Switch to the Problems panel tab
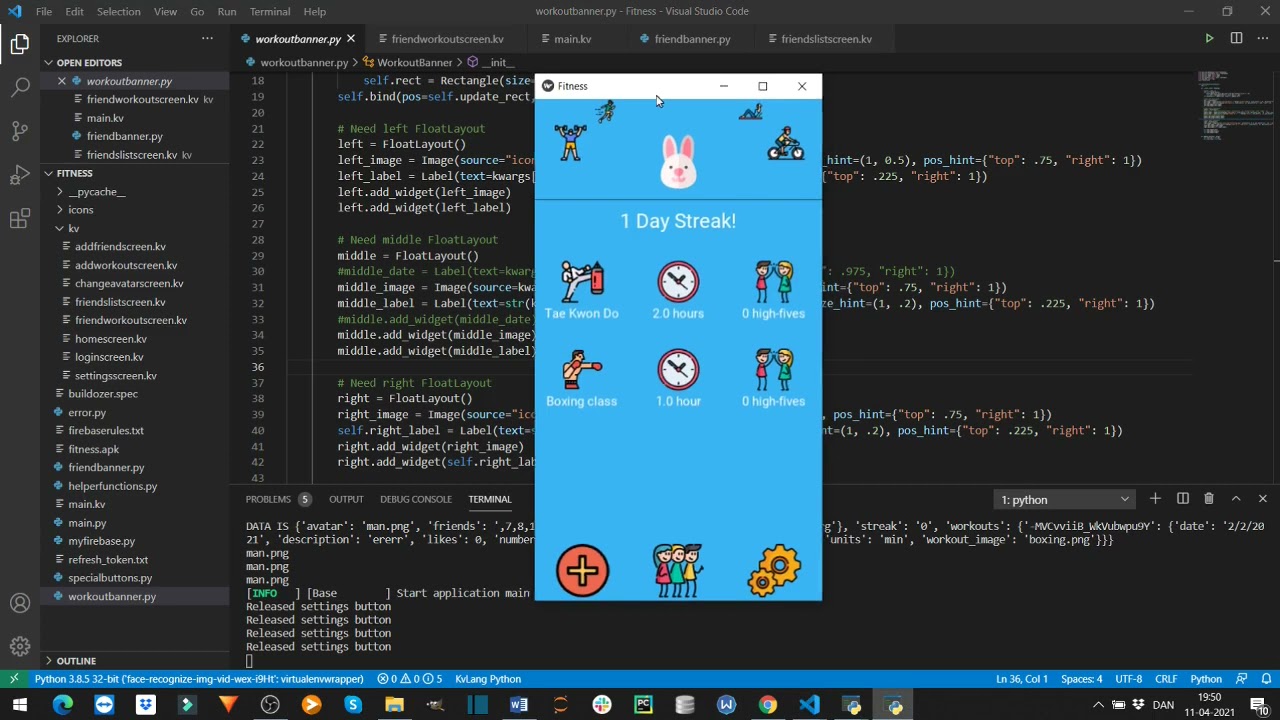Viewport: 1280px width, 720px height. point(268,499)
